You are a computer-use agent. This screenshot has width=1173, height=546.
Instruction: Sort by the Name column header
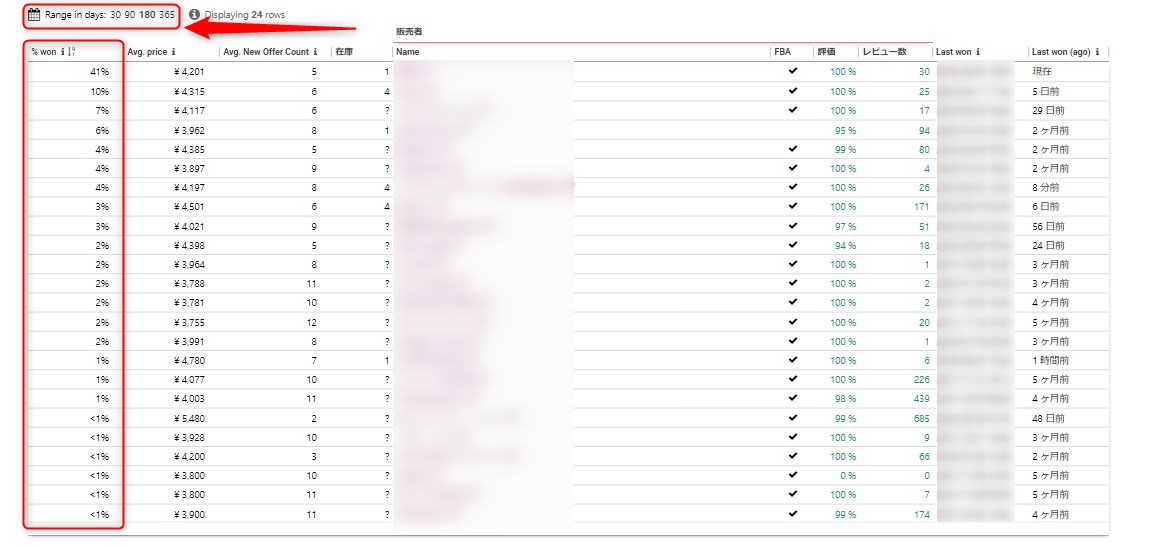click(x=407, y=52)
